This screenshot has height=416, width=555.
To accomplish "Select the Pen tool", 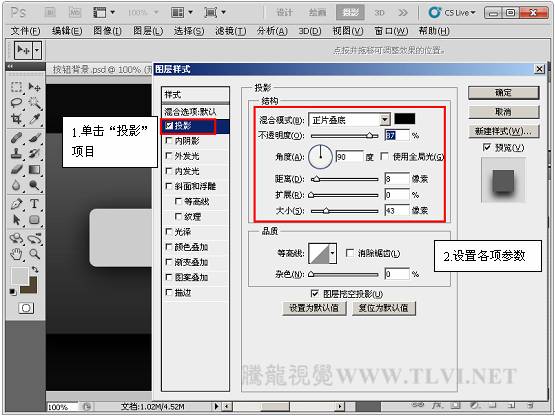I will [x=16, y=204].
